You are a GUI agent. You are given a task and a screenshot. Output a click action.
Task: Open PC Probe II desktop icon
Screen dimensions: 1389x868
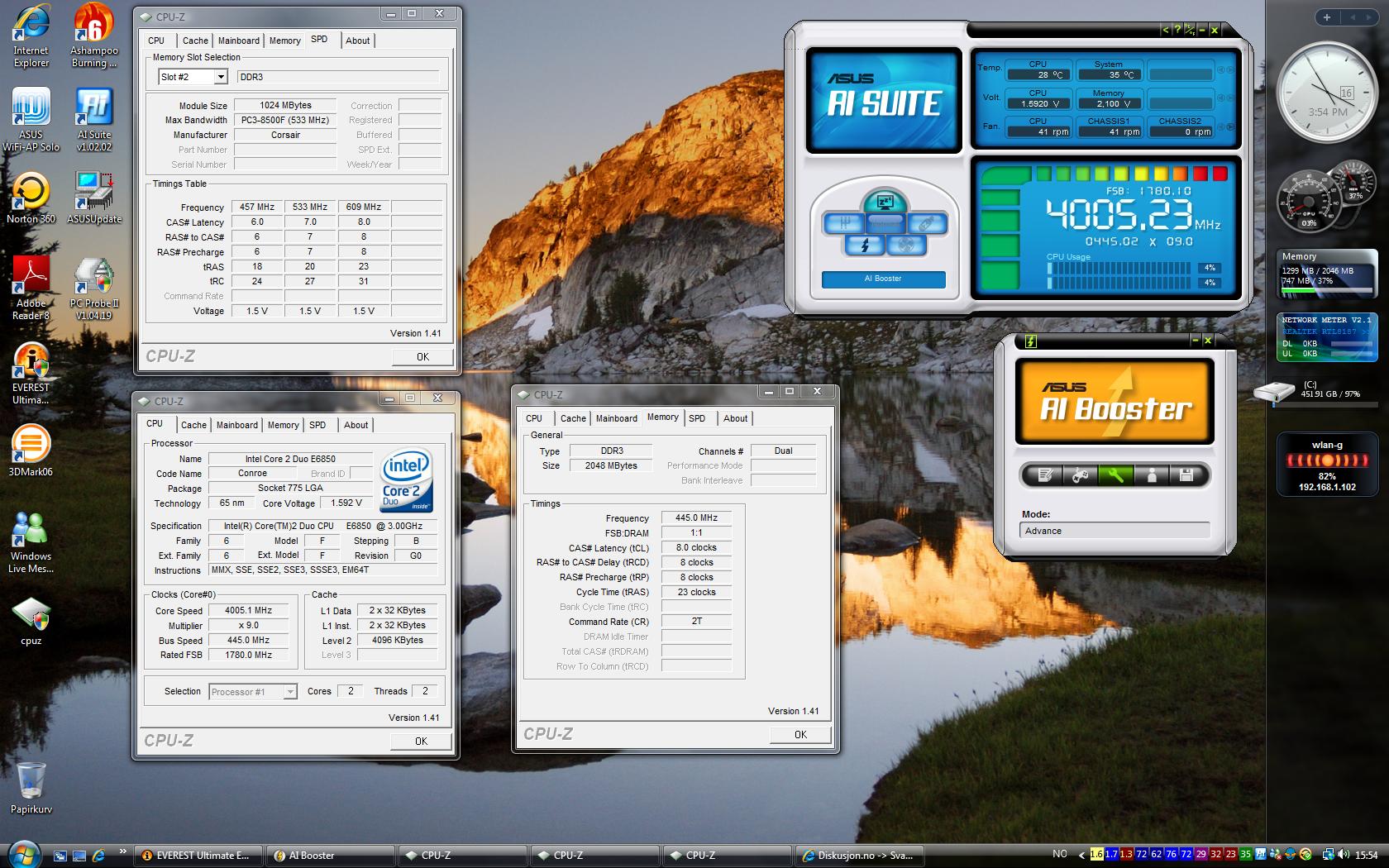coord(93,289)
